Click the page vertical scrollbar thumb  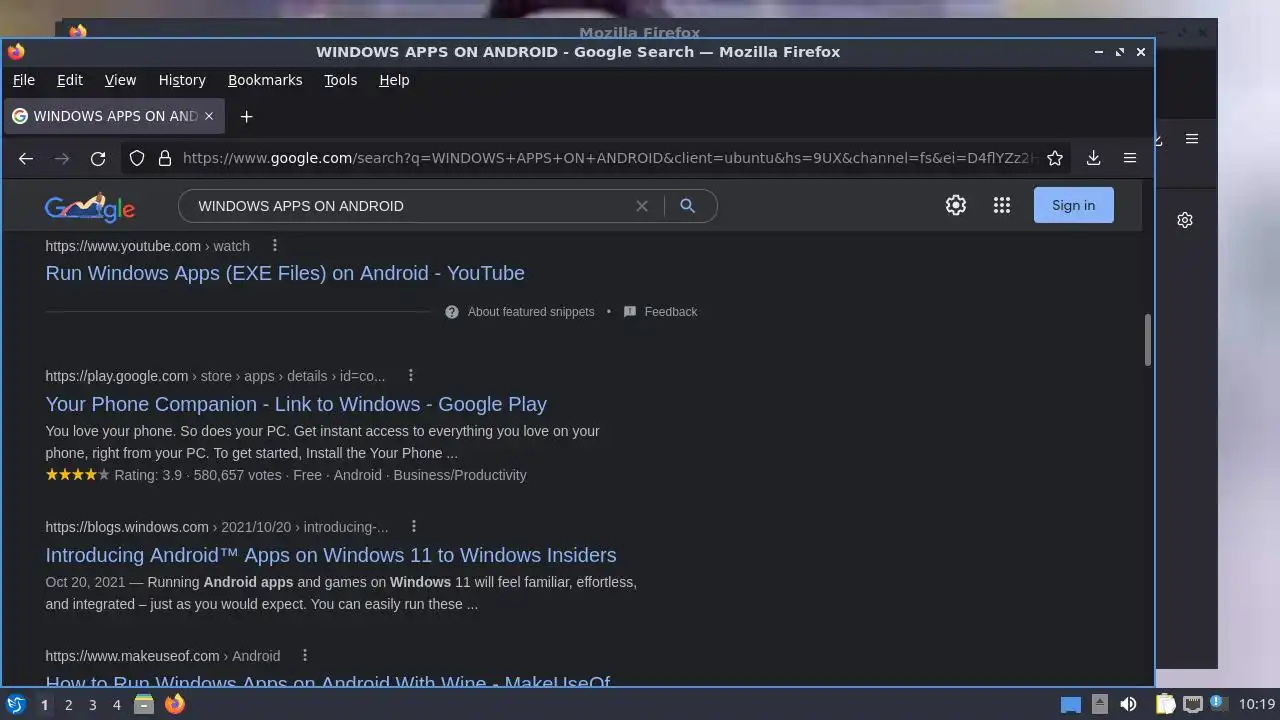point(1147,340)
